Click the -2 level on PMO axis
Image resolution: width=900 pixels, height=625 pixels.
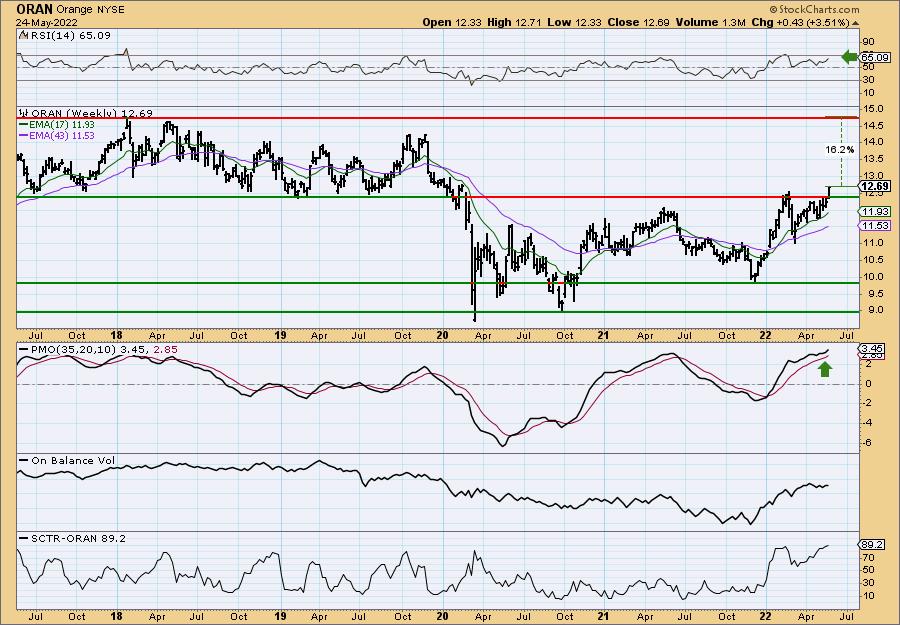pyautogui.click(x=868, y=403)
